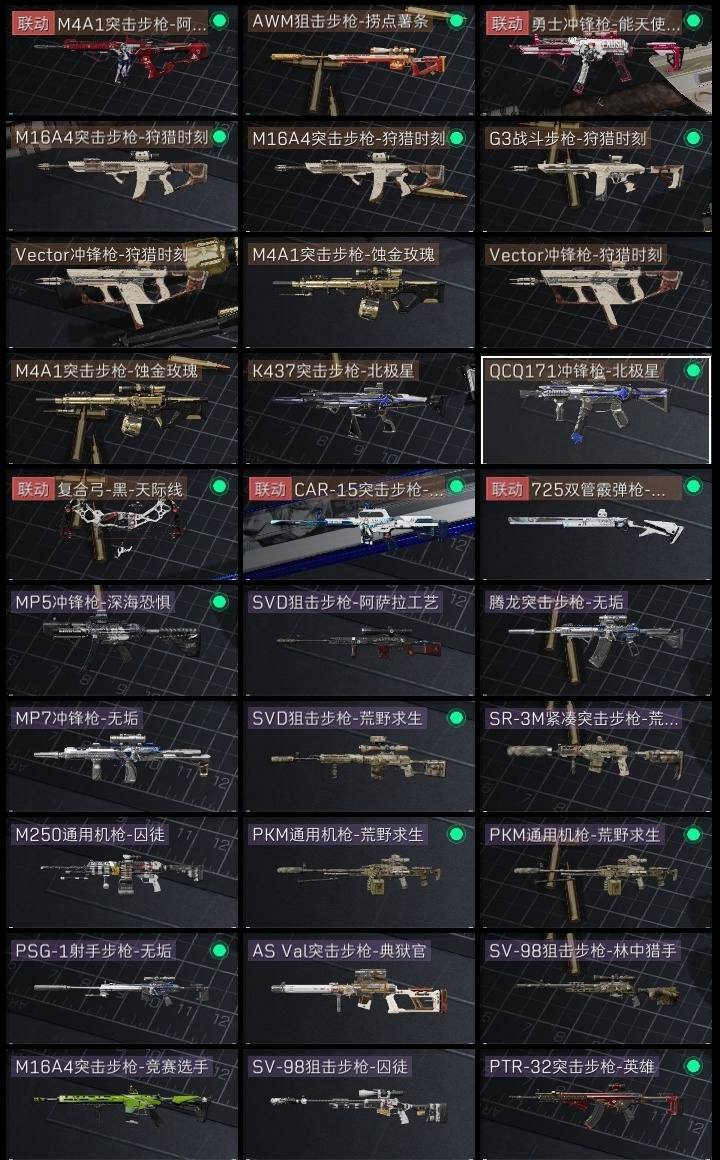Click the green dot on 勇士冲锋枪-能天使 card

693,21
